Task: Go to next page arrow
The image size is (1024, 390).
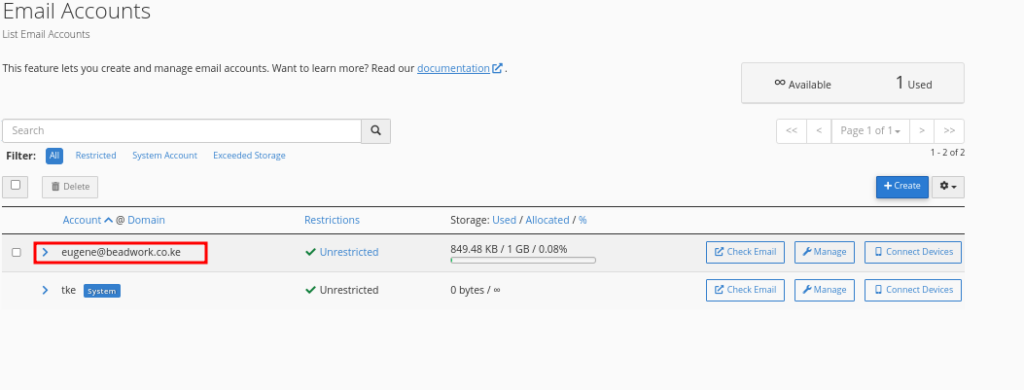Action: [x=921, y=131]
